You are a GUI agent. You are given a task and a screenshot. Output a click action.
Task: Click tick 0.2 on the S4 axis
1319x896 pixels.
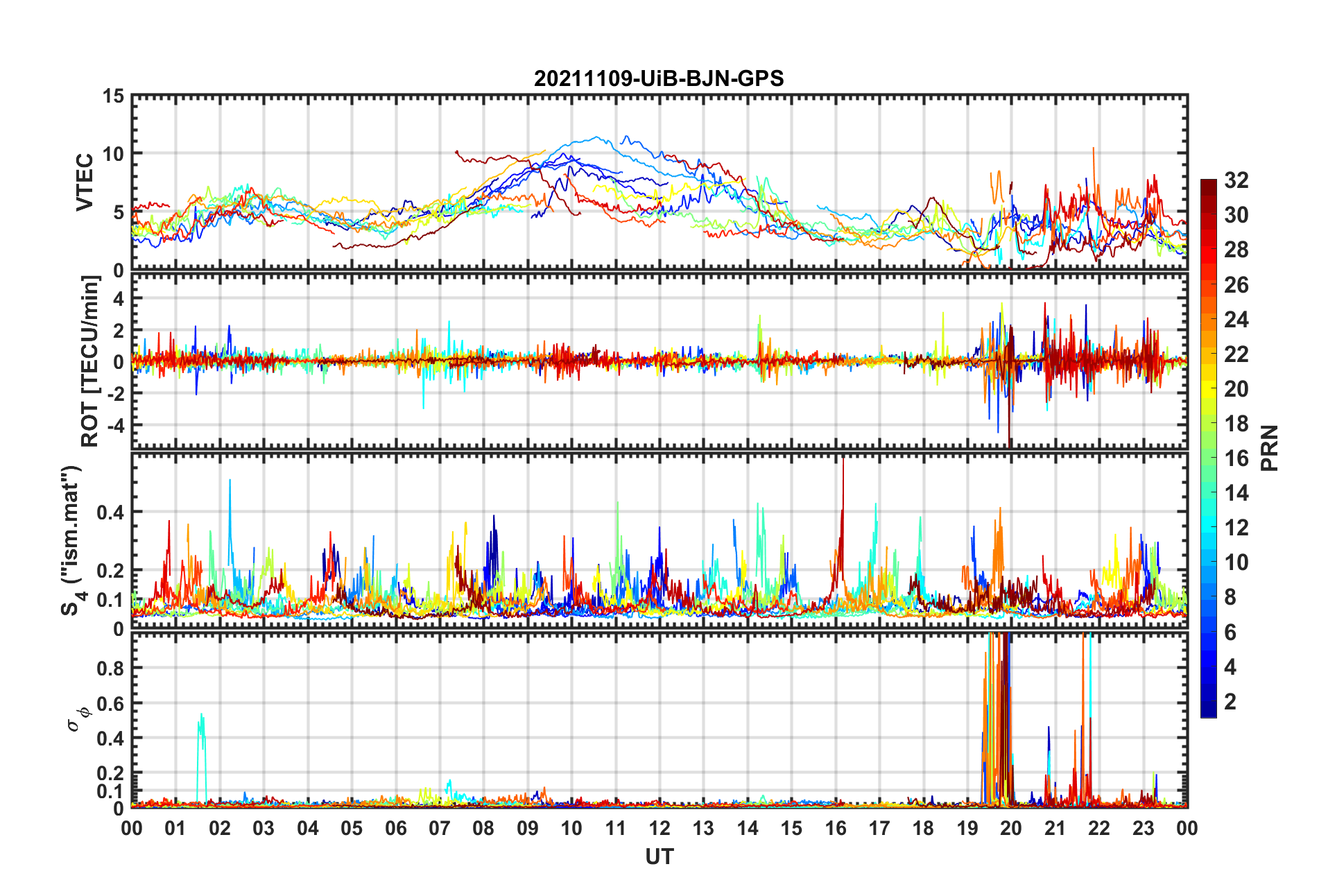[x=110, y=571]
